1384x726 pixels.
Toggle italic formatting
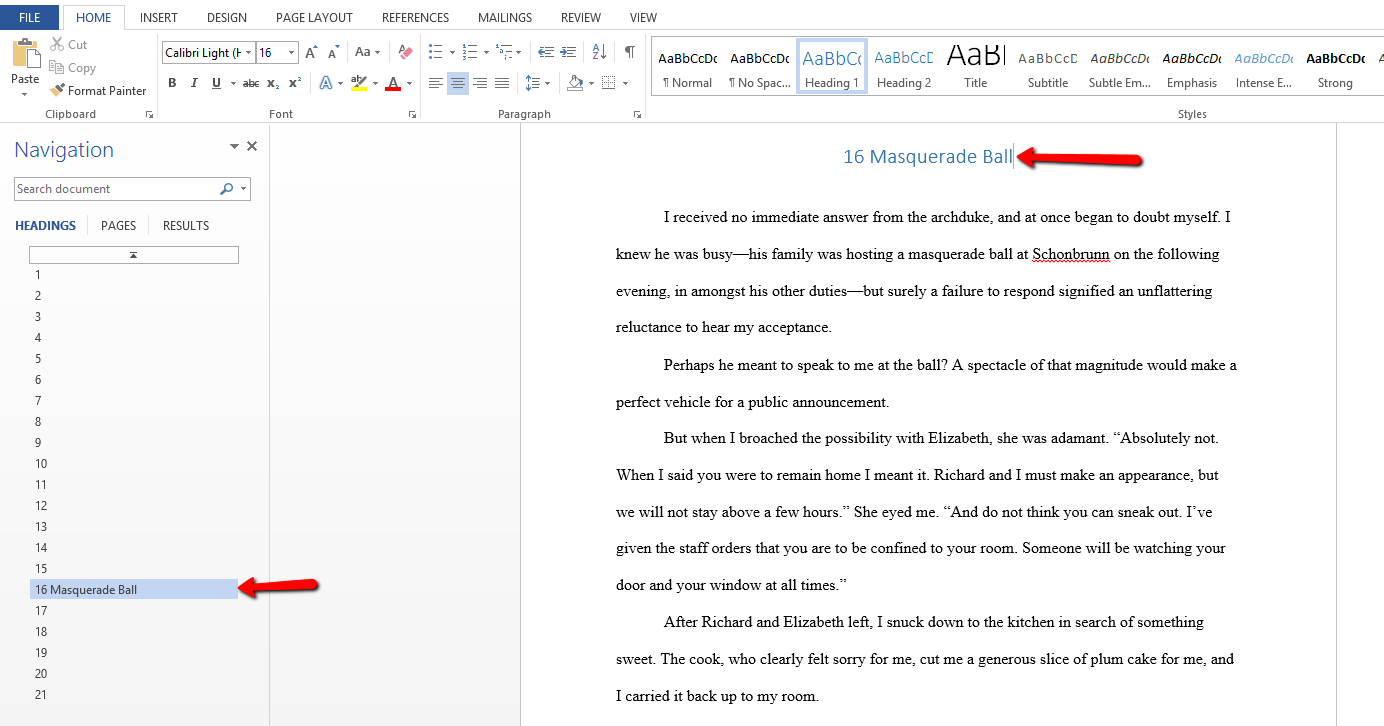click(x=194, y=83)
